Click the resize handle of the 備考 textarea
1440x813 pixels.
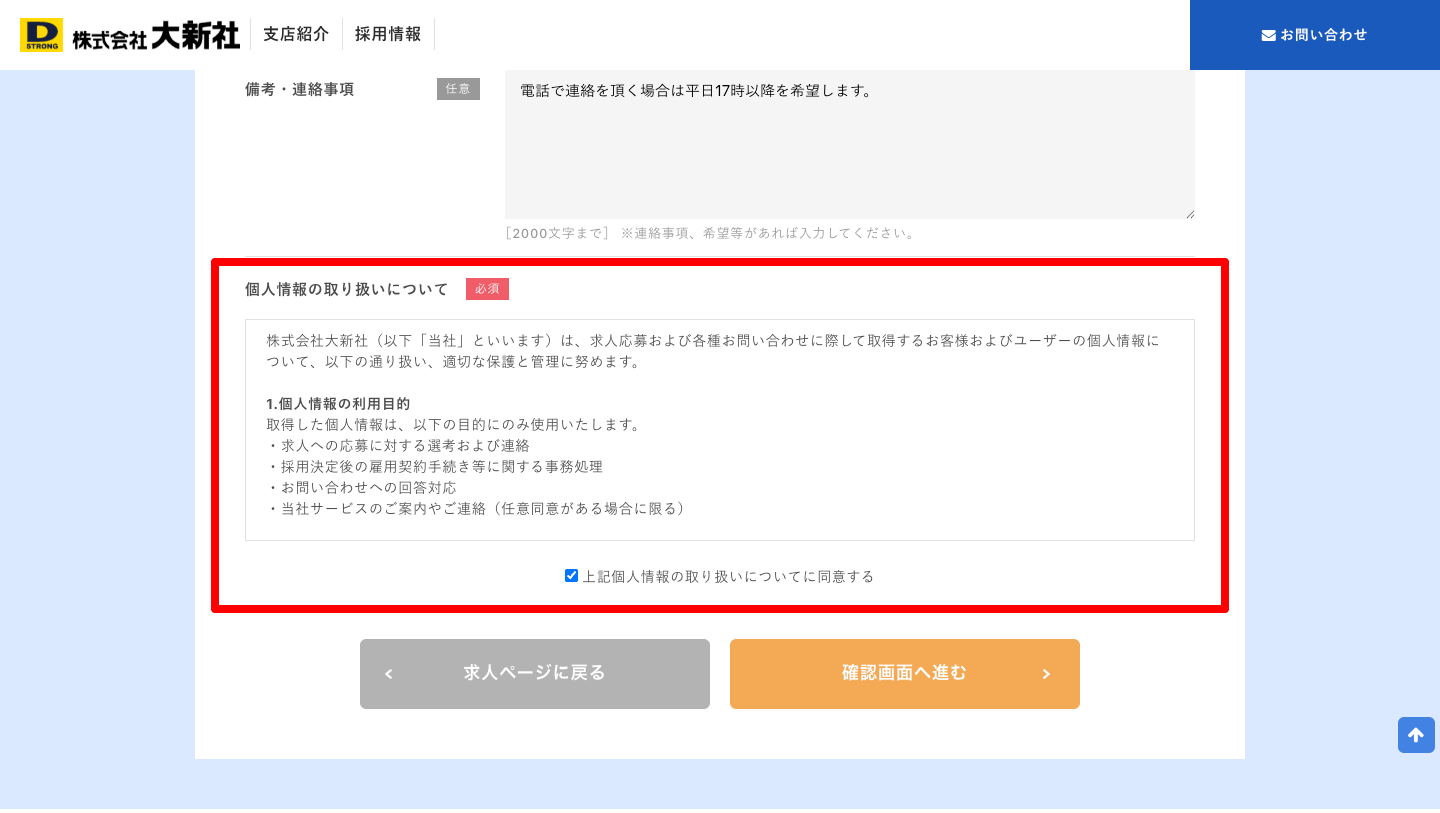(x=1189, y=213)
